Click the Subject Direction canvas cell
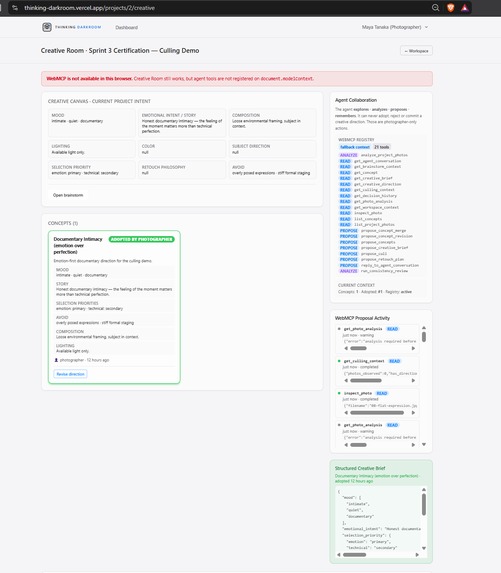 (x=272, y=149)
